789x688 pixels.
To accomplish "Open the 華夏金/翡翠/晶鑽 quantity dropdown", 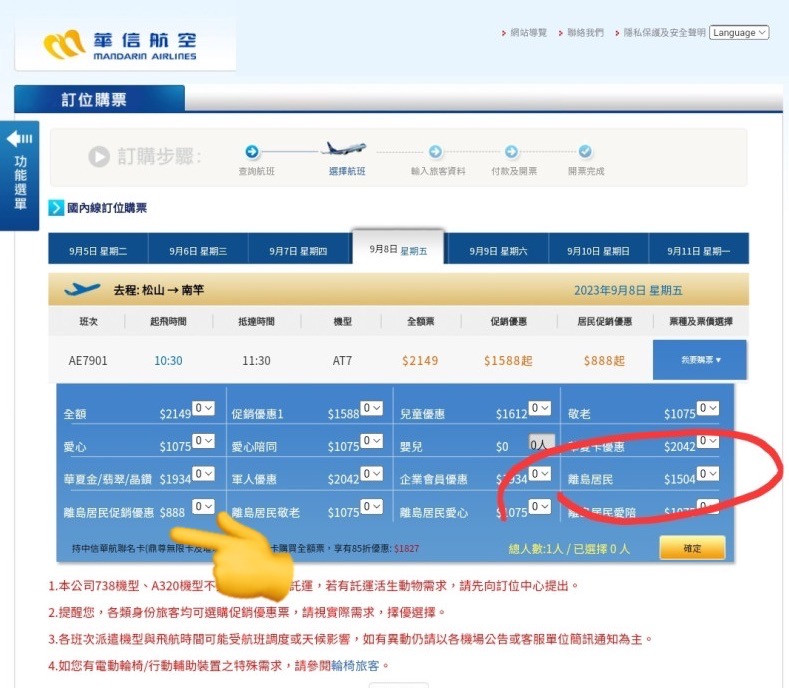I will 203,474.
